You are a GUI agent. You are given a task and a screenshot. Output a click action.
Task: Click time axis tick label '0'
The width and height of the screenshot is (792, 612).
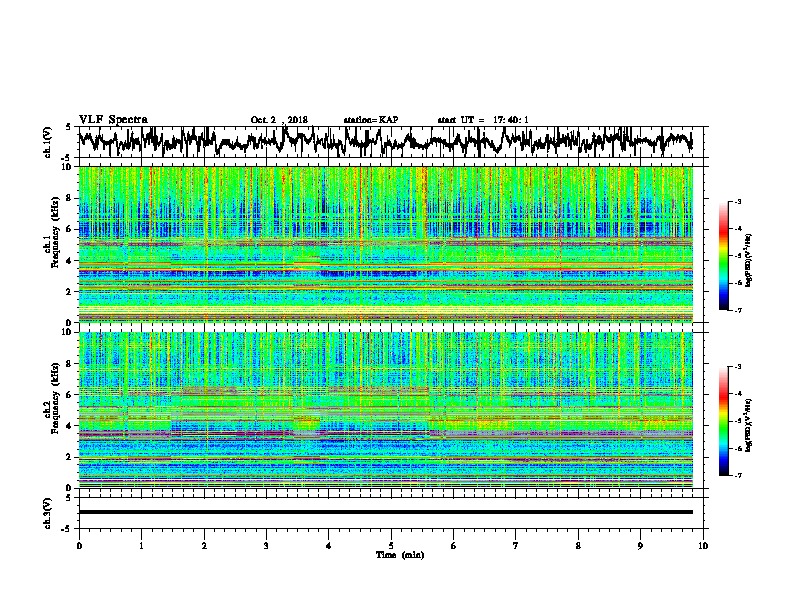[79, 546]
